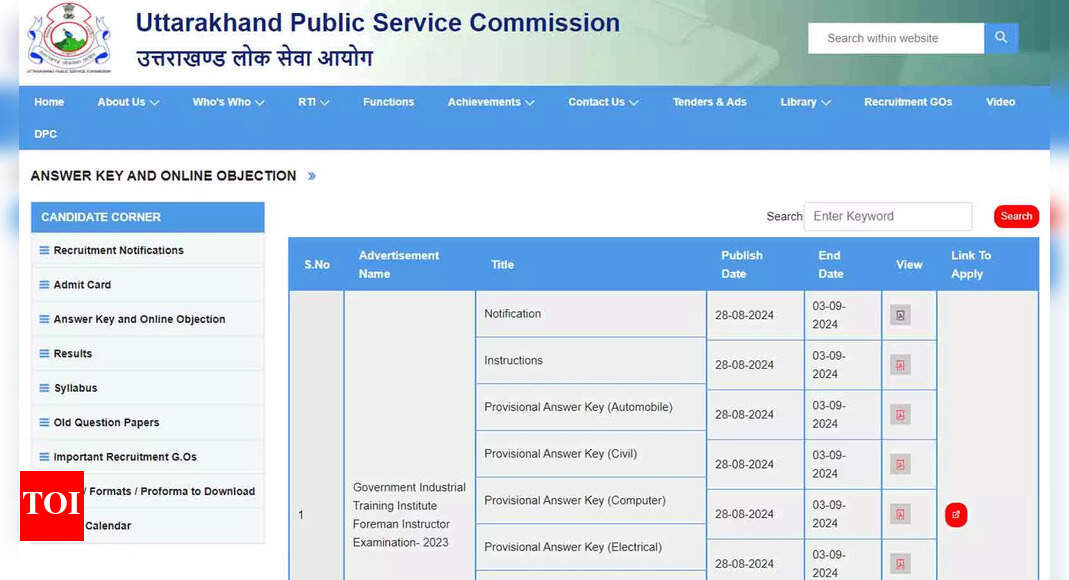Click list icon beside Results
Image resolution: width=1069 pixels, height=580 pixels.
tap(44, 353)
